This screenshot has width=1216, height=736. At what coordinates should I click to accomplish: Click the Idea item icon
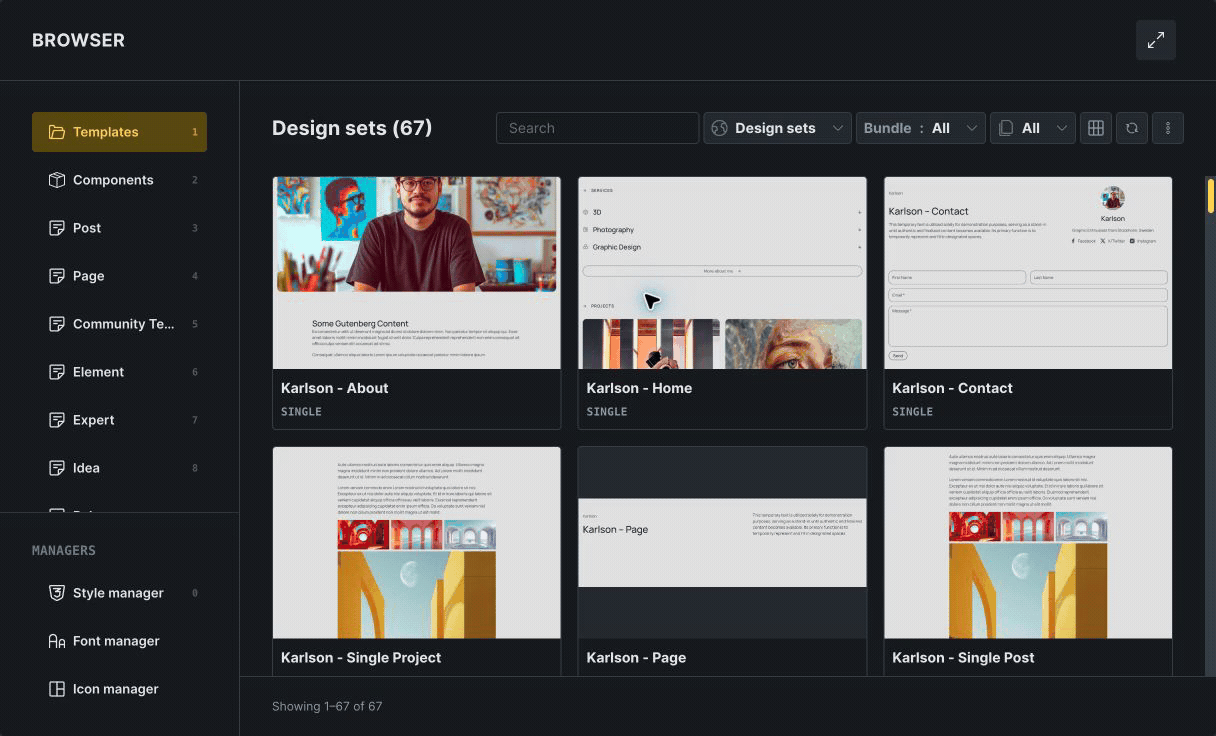tap(57, 468)
